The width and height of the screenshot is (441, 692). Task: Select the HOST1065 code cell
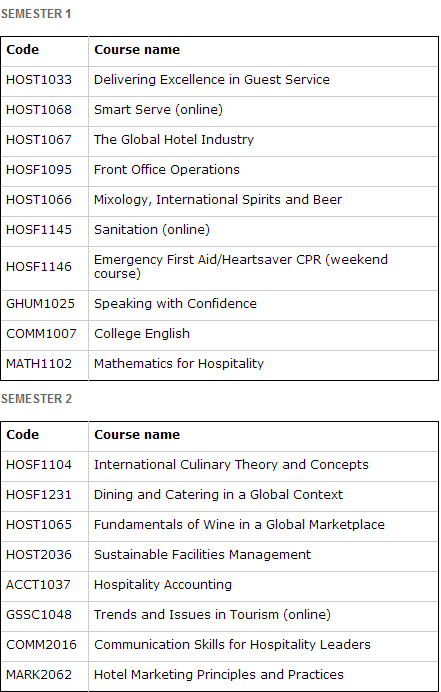[x=45, y=527]
